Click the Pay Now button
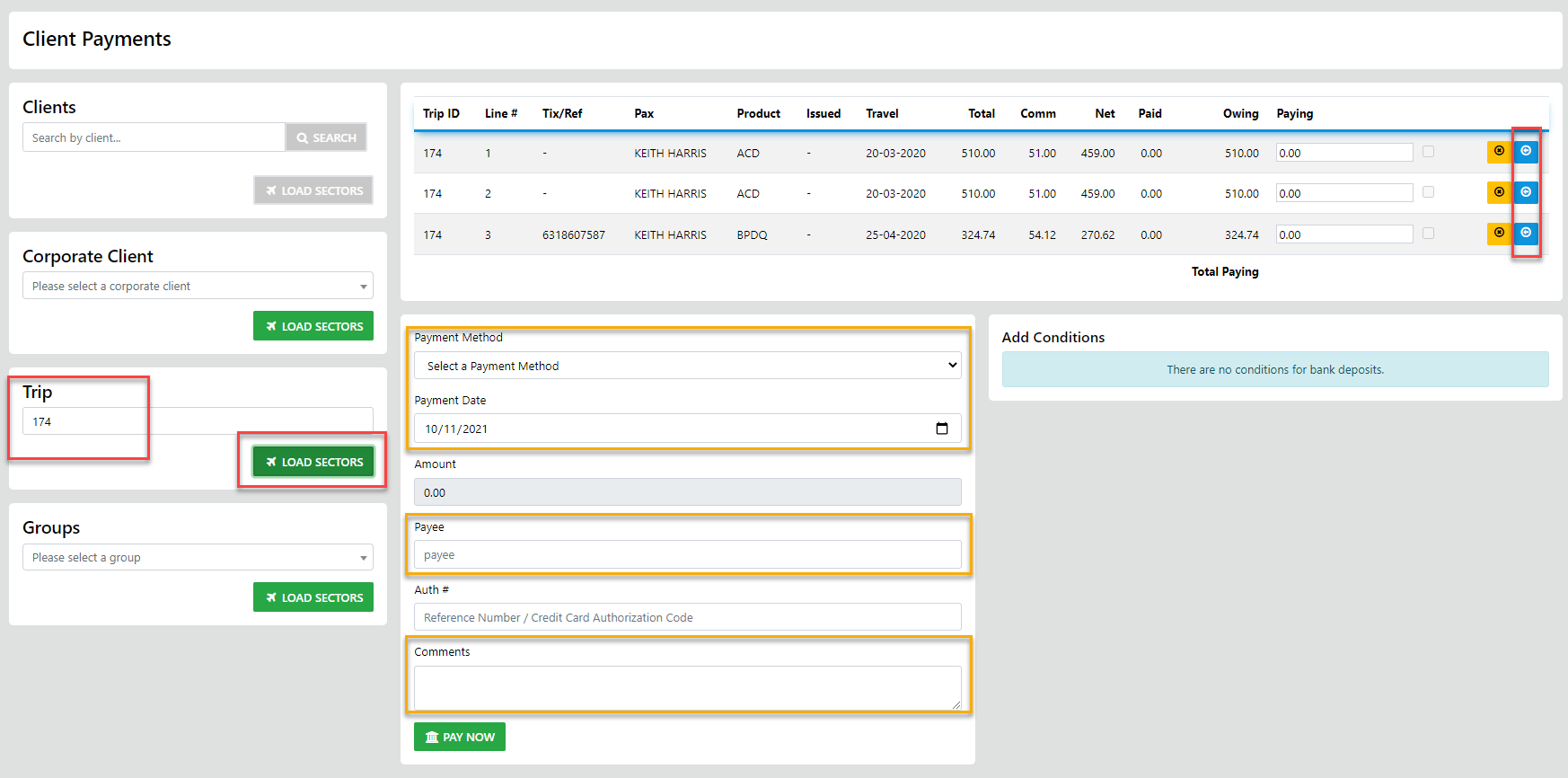 (460, 737)
